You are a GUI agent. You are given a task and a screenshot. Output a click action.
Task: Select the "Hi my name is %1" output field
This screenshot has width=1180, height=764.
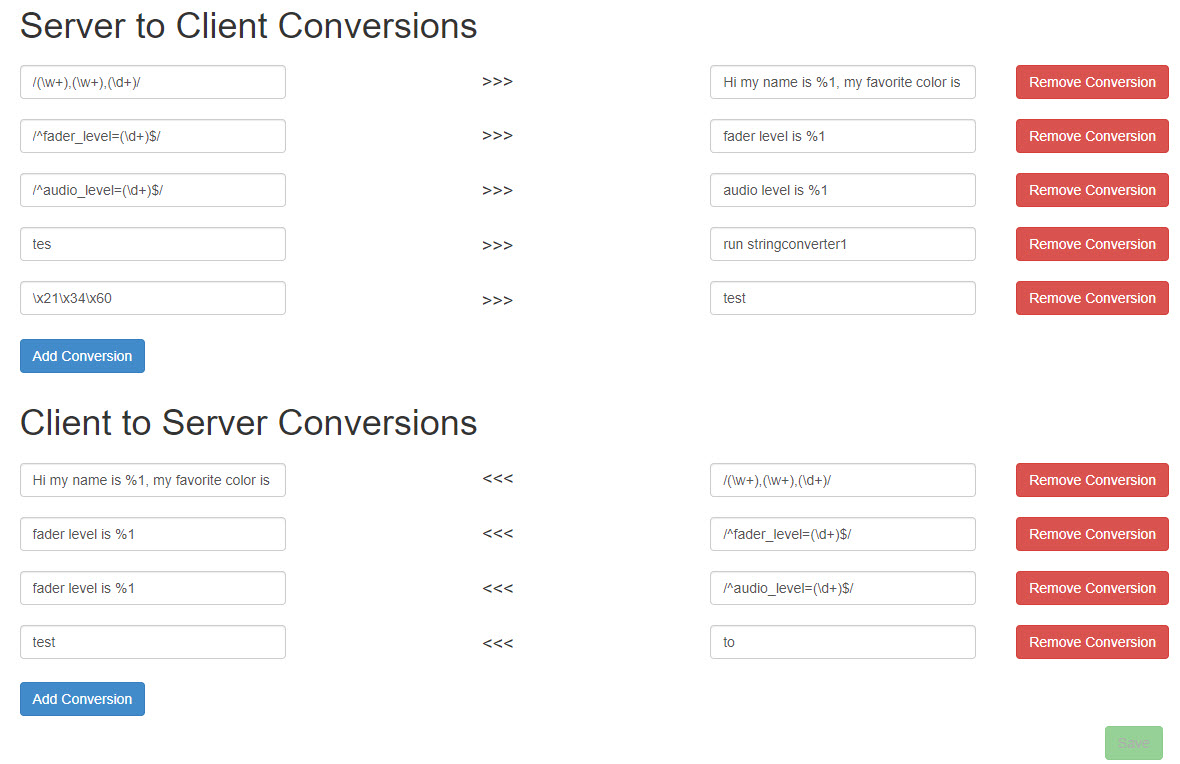pos(842,82)
